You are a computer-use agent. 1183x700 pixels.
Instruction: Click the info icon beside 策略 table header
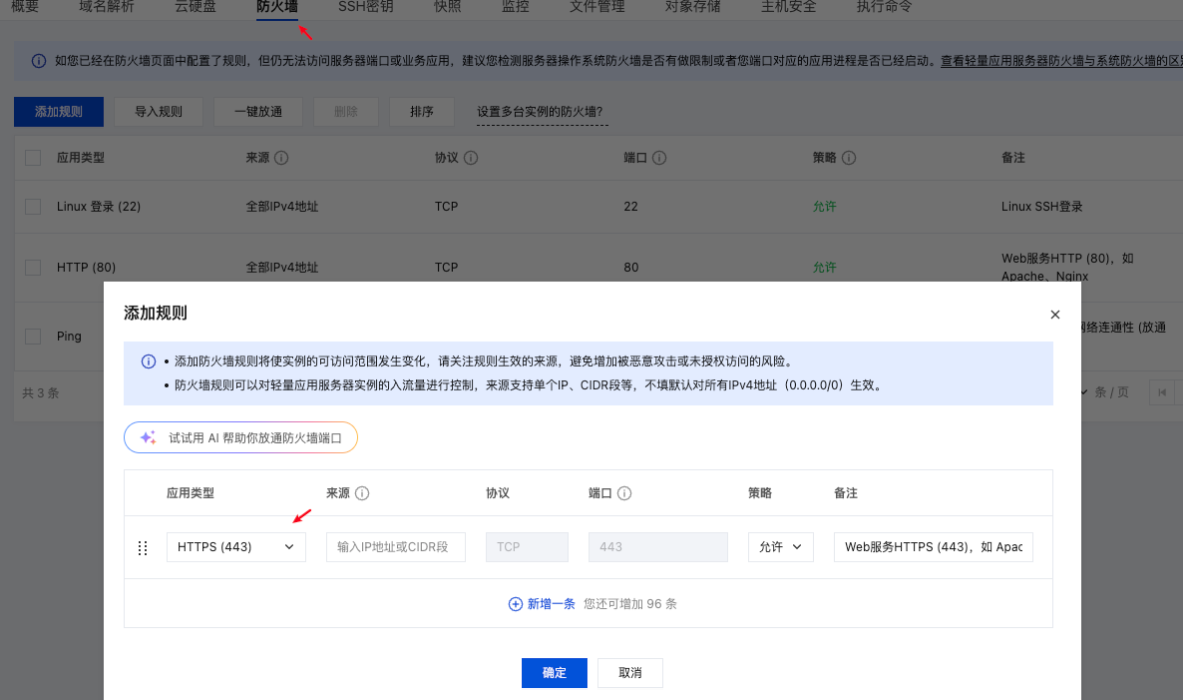click(849, 158)
